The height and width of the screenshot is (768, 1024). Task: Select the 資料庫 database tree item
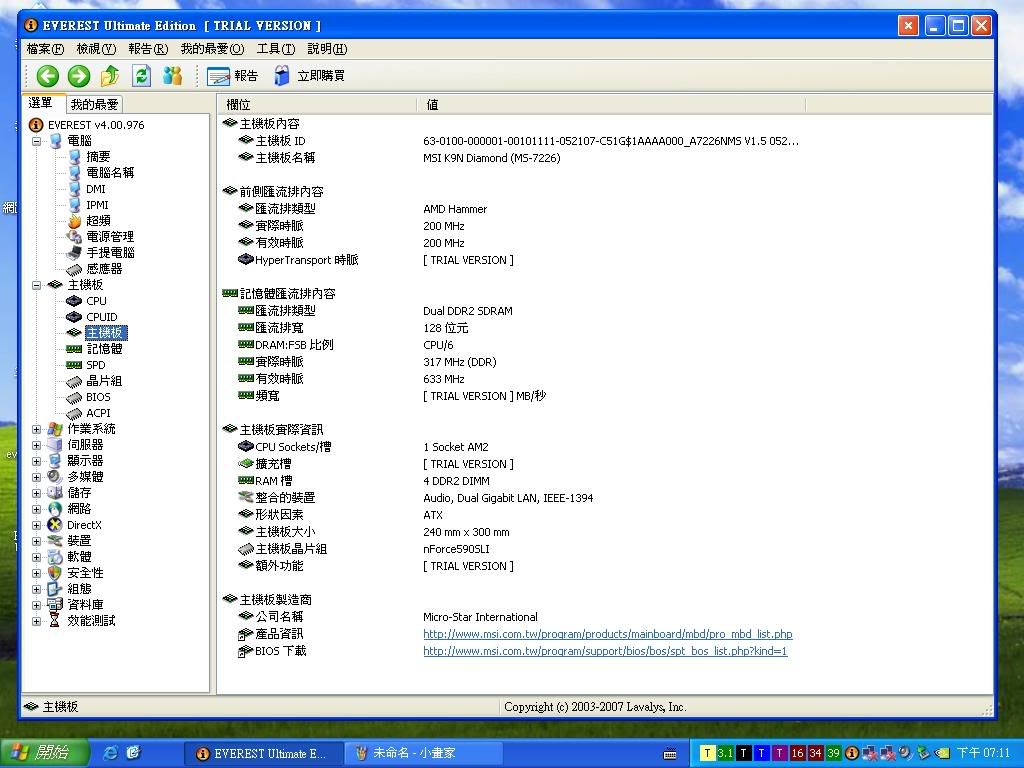point(85,605)
